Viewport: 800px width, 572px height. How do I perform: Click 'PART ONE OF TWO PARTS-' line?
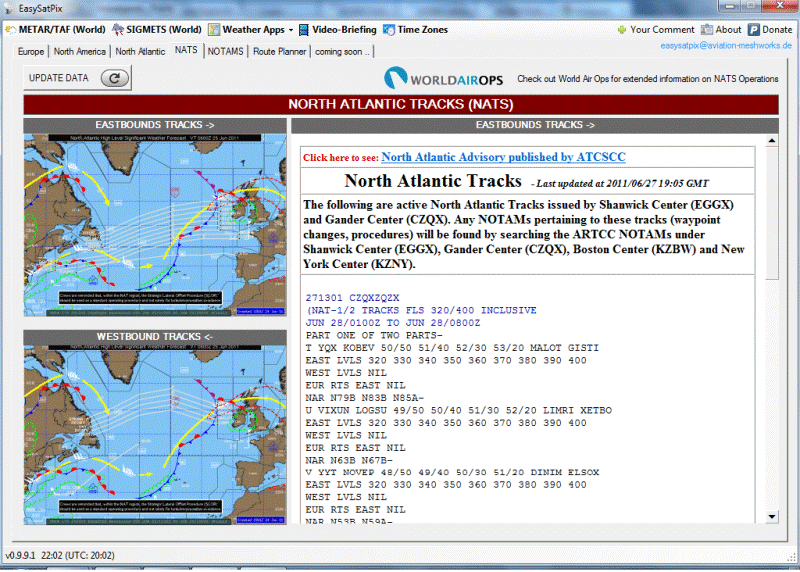click(374, 336)
